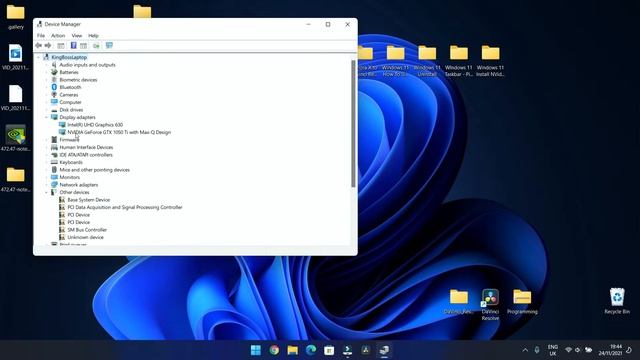Open Google Chrome from the taskbar

pos(274,350)
